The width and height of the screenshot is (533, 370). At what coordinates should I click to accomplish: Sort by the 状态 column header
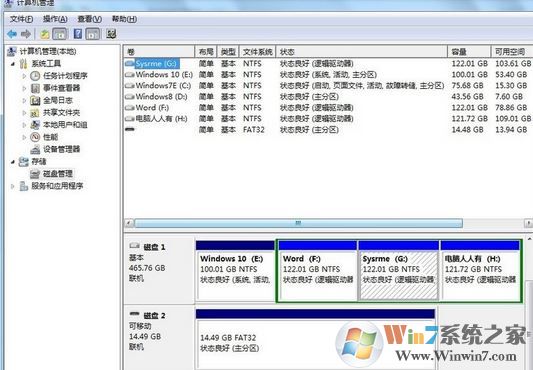362,52
